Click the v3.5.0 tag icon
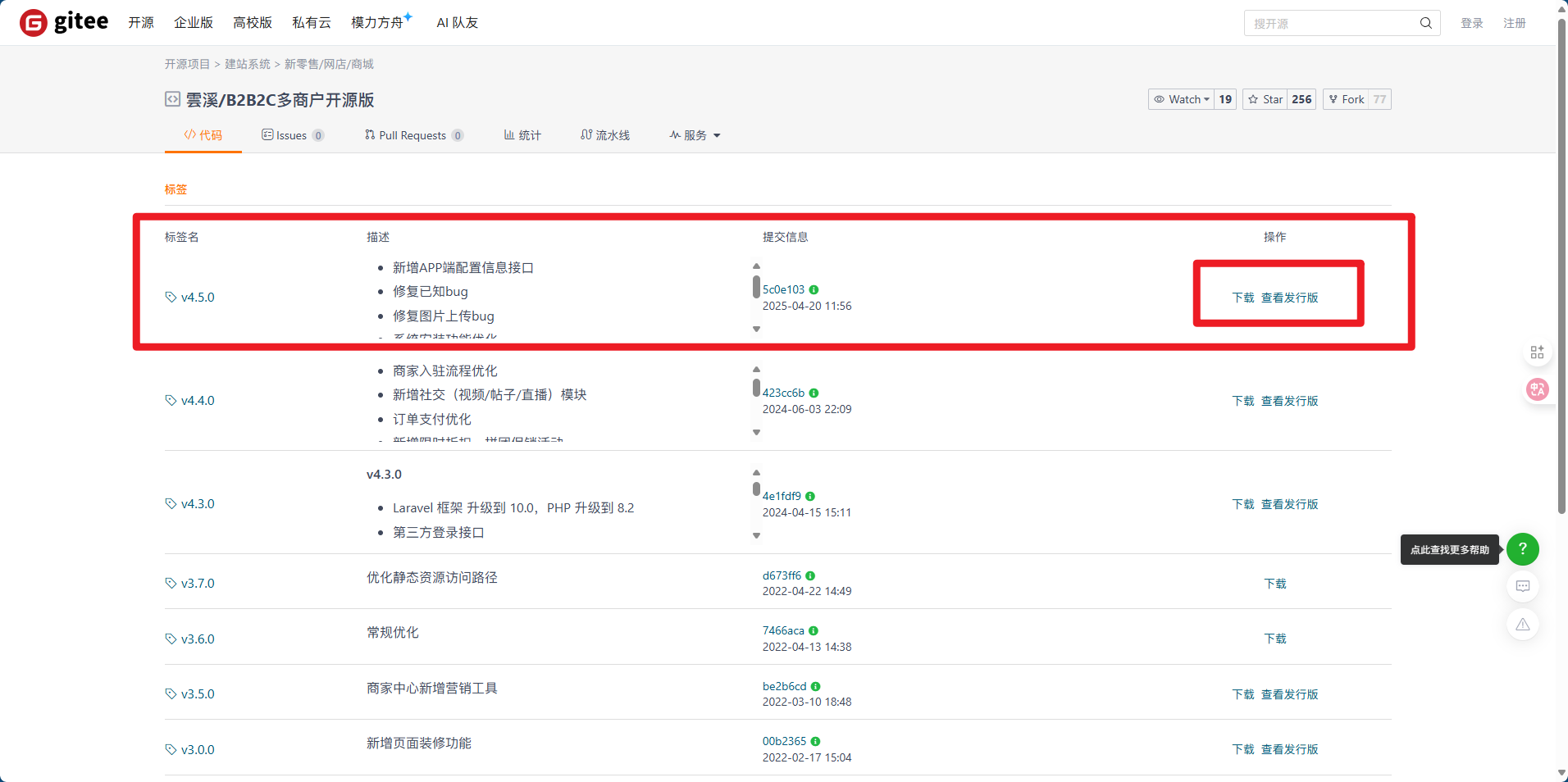Screen dimensions: 1568x782 (171, 693)
